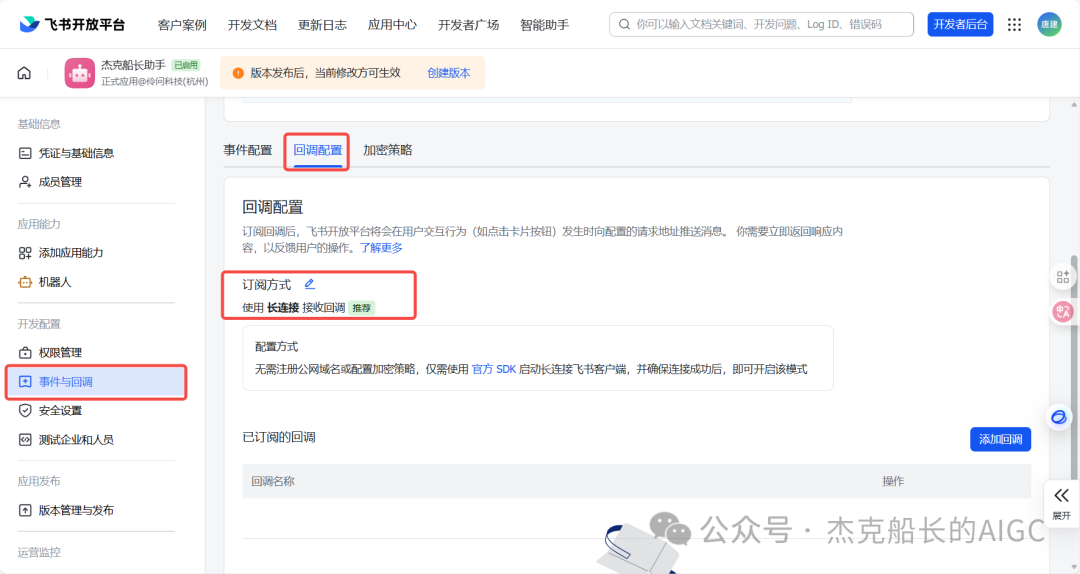Screen dimensions: 1080x574
Task: Click the 了解更多 link
Action: [381, 248]
